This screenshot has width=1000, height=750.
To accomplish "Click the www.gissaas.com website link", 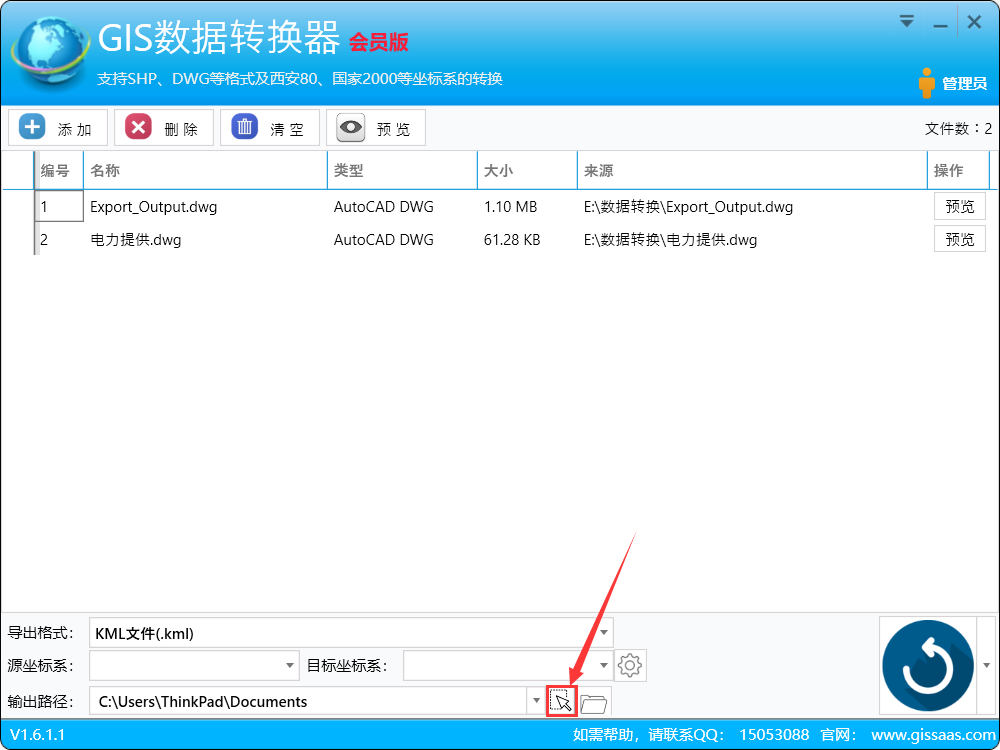I will pos(932,735).
